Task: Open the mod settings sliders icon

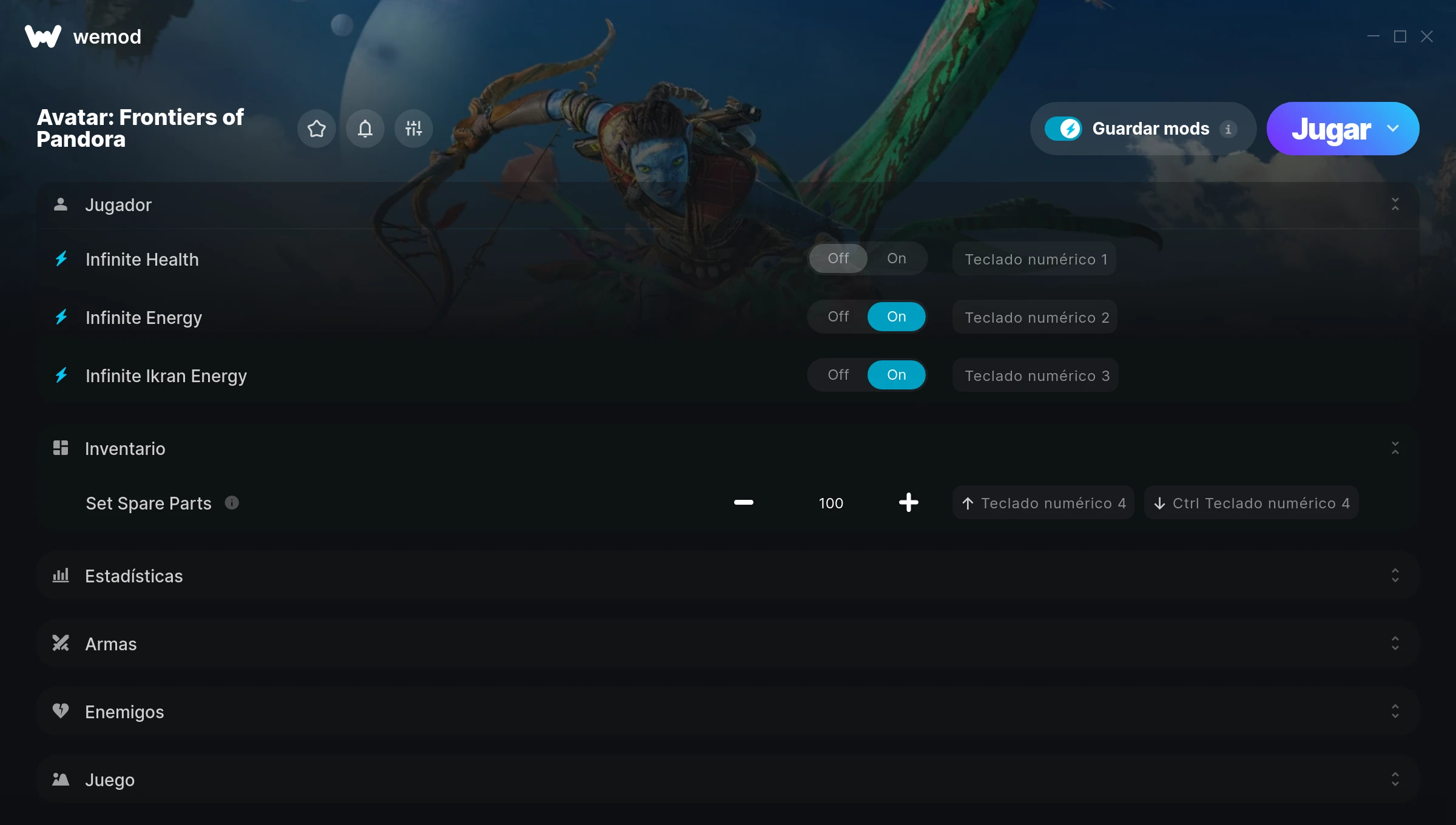Action: pos(414,129)
